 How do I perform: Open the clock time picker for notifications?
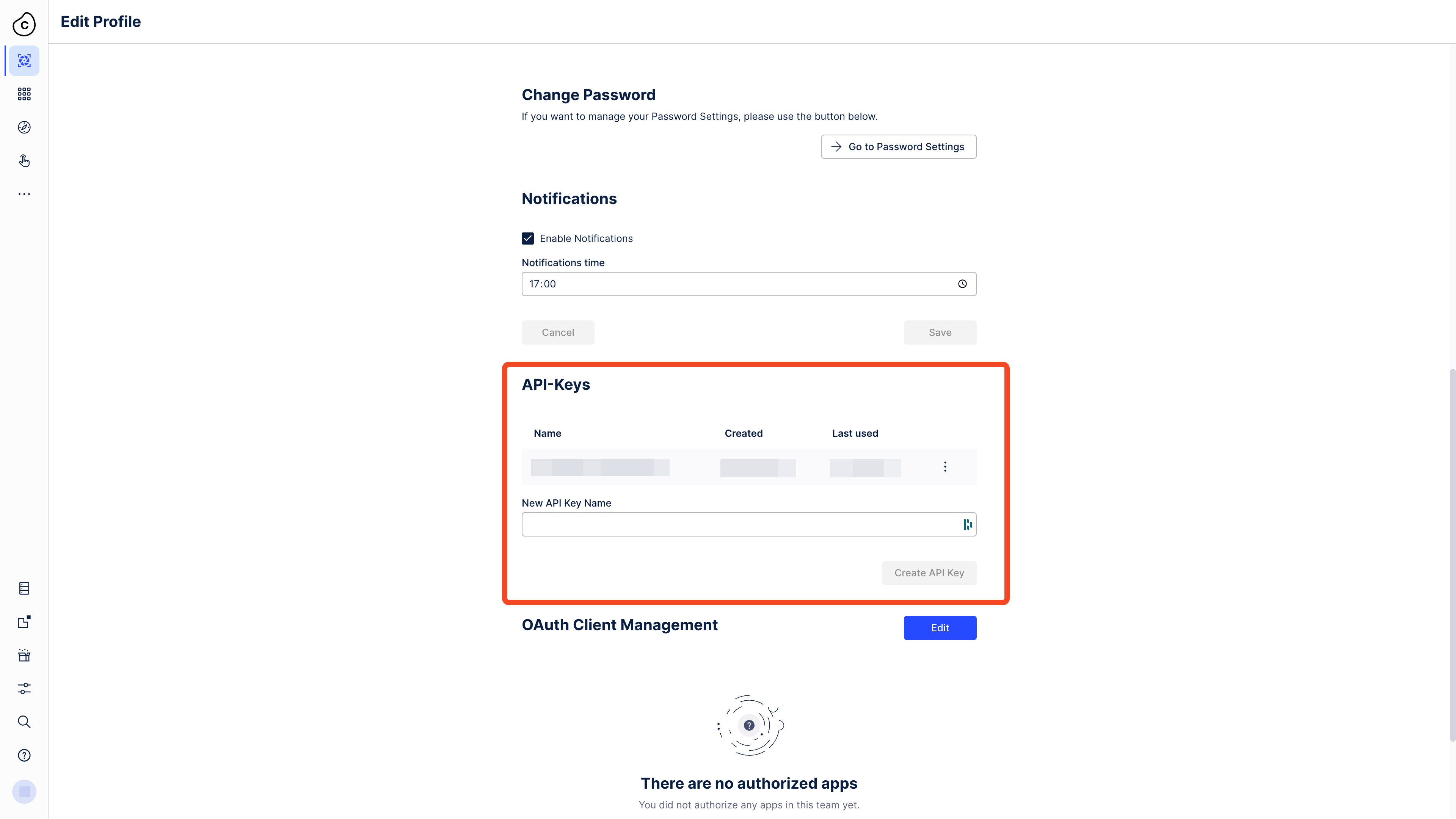pyautogui.click(x=962, y=284)
